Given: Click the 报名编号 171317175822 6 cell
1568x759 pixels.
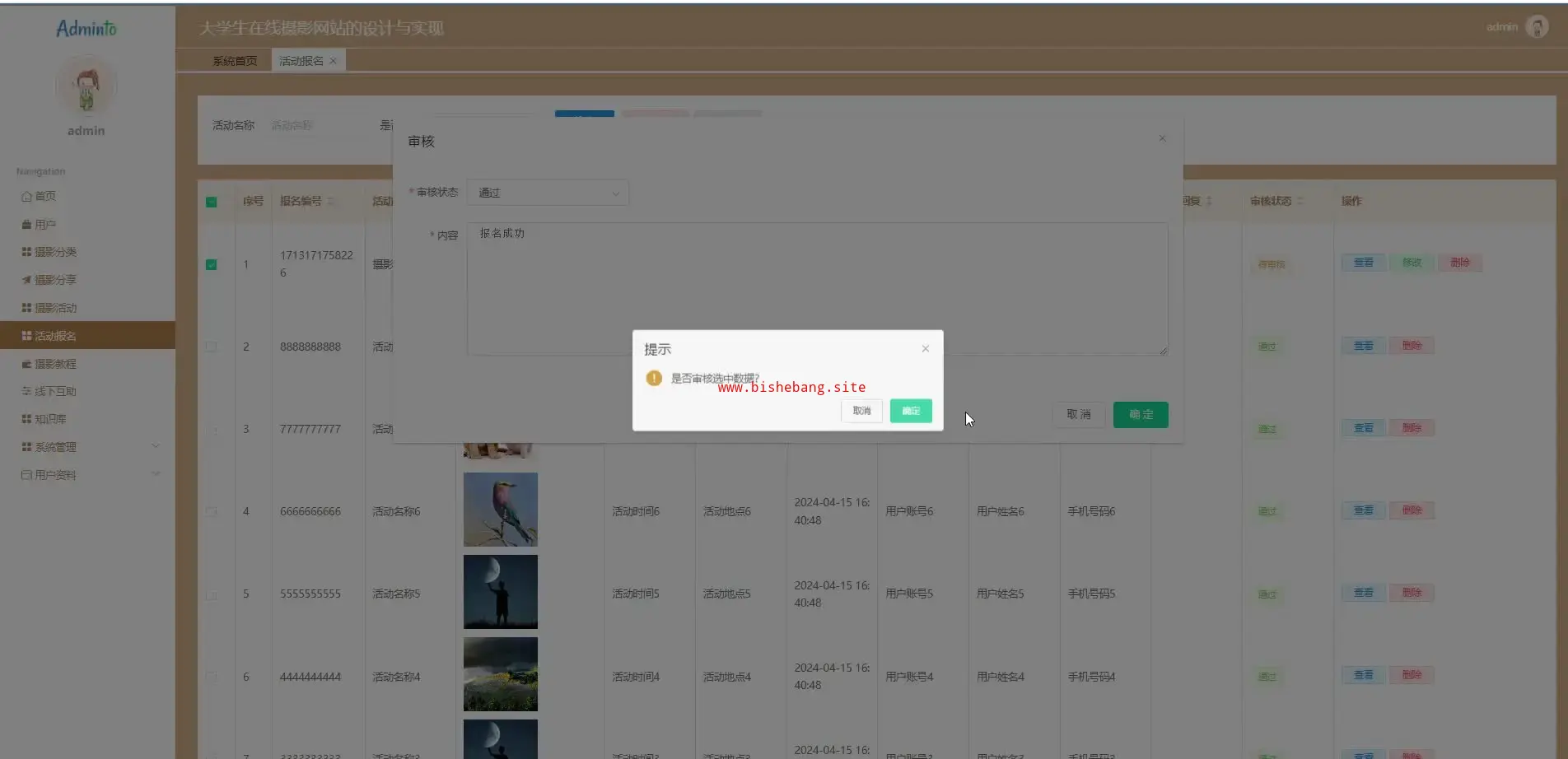Looking at the screenshot, I should (x=316, y=263).
